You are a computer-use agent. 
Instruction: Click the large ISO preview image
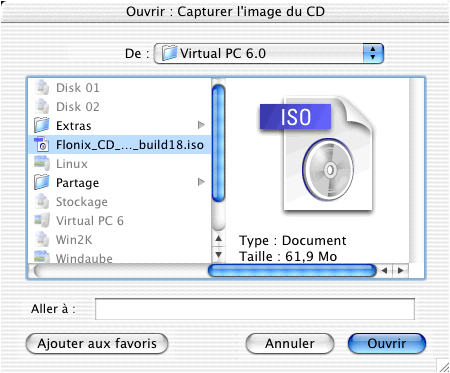click(316, 154)
